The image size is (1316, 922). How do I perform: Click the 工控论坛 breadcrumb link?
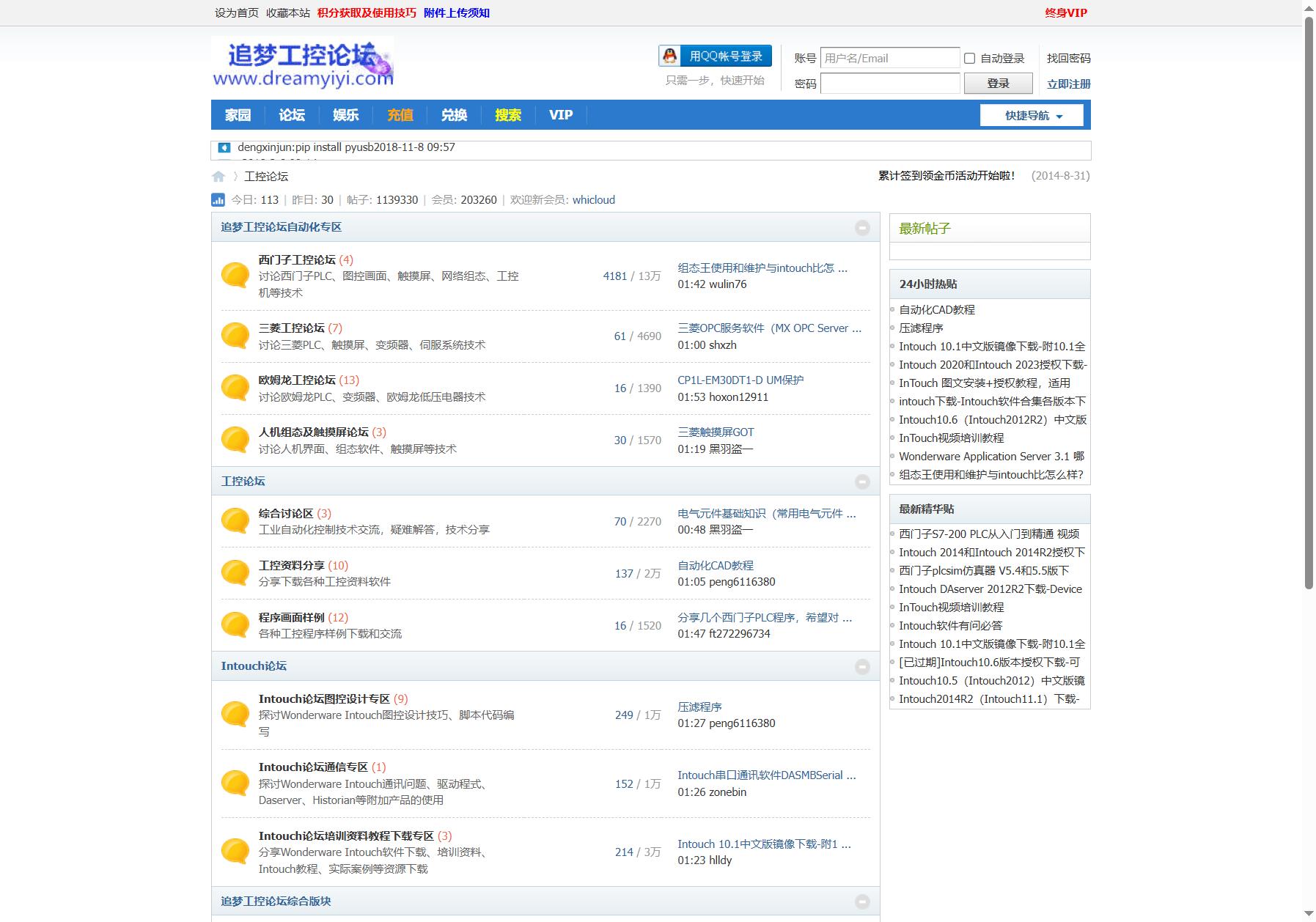(x=266, y=176)
